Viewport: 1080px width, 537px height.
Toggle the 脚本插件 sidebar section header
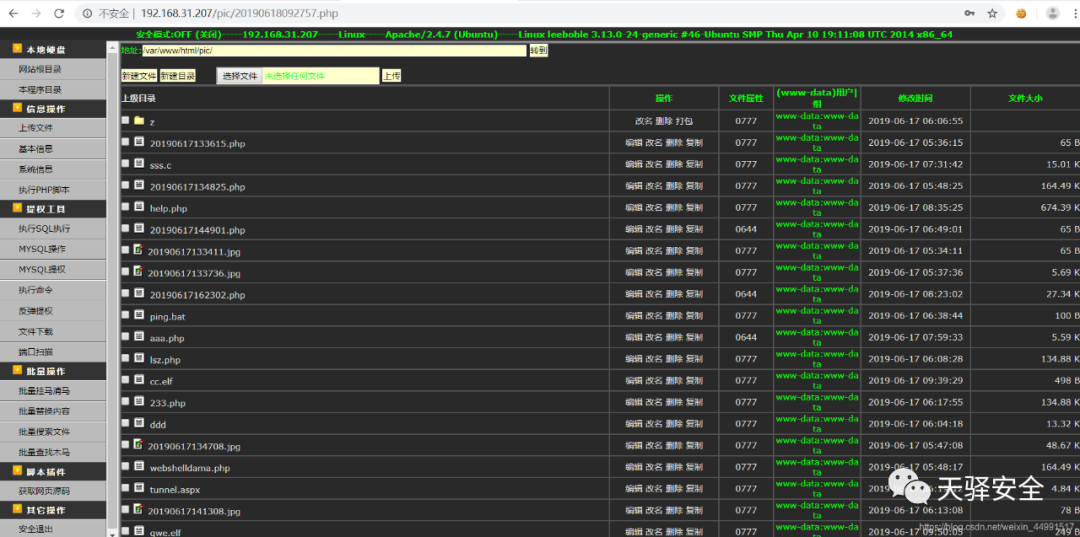(53, 471)
